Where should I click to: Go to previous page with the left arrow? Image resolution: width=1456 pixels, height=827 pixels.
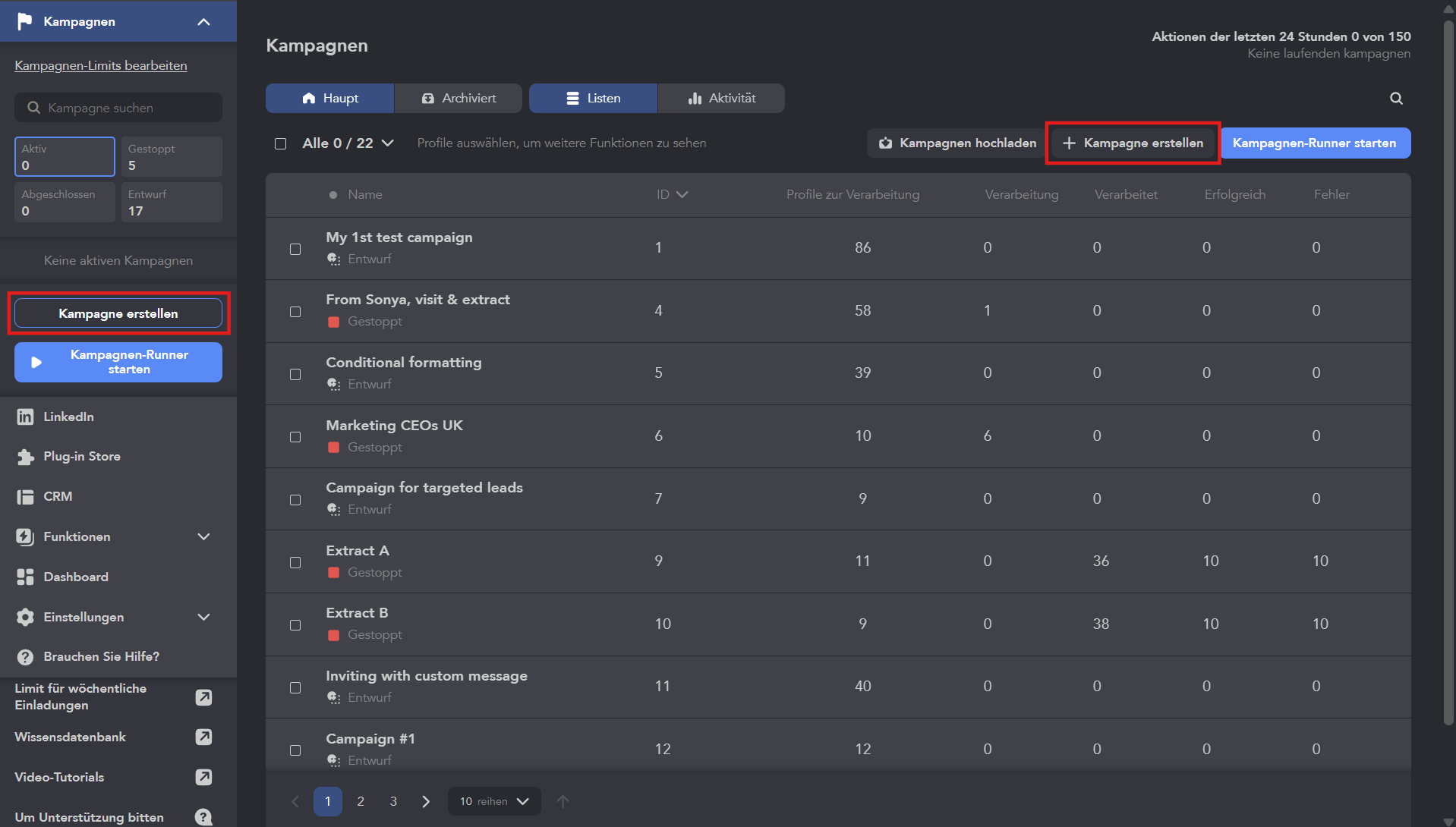295,802
